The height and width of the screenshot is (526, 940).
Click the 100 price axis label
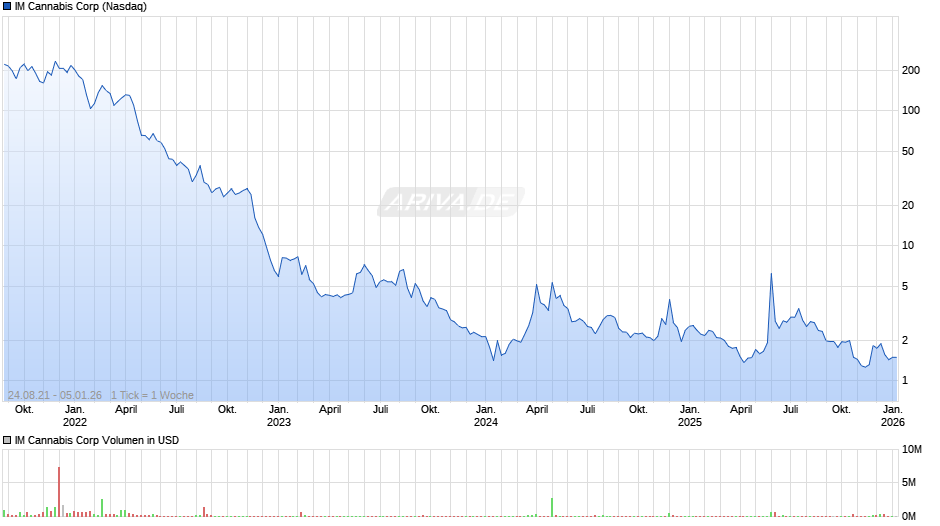point(911,110)
